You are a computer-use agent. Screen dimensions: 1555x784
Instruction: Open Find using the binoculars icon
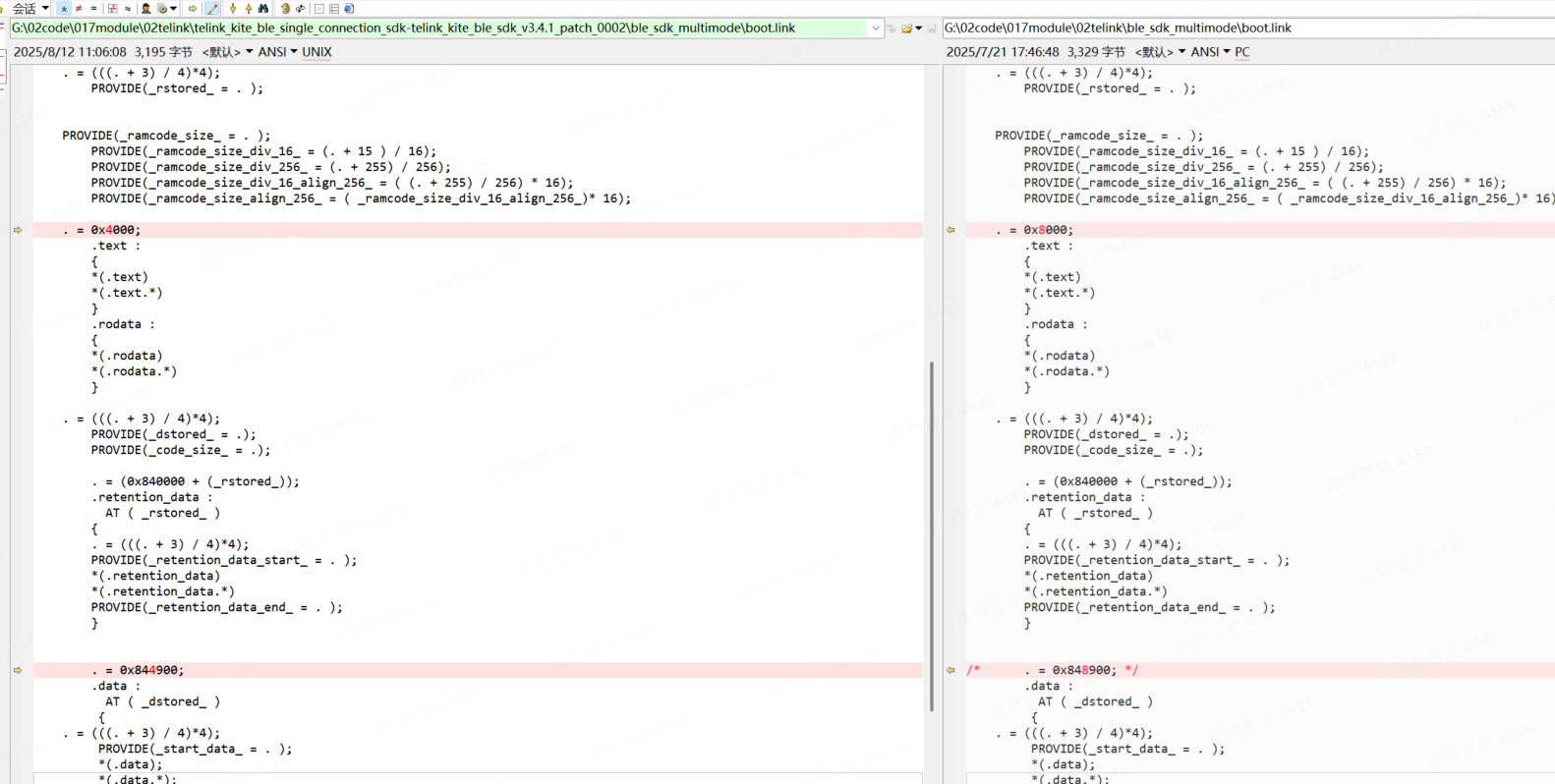(263, 8)
